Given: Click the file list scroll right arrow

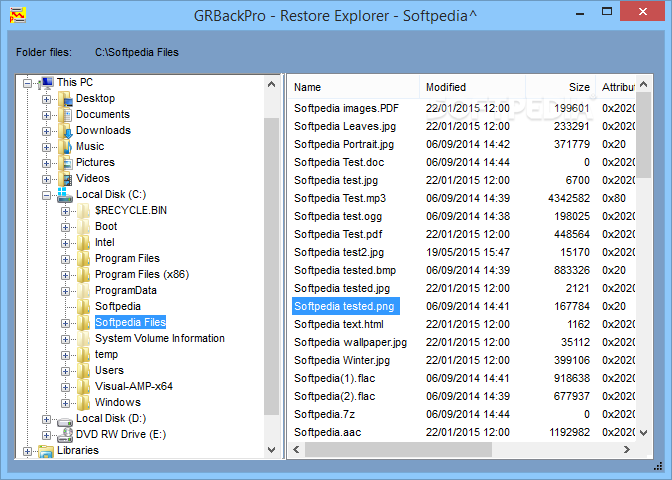Looking at the screenshot, I should (627, 450).
